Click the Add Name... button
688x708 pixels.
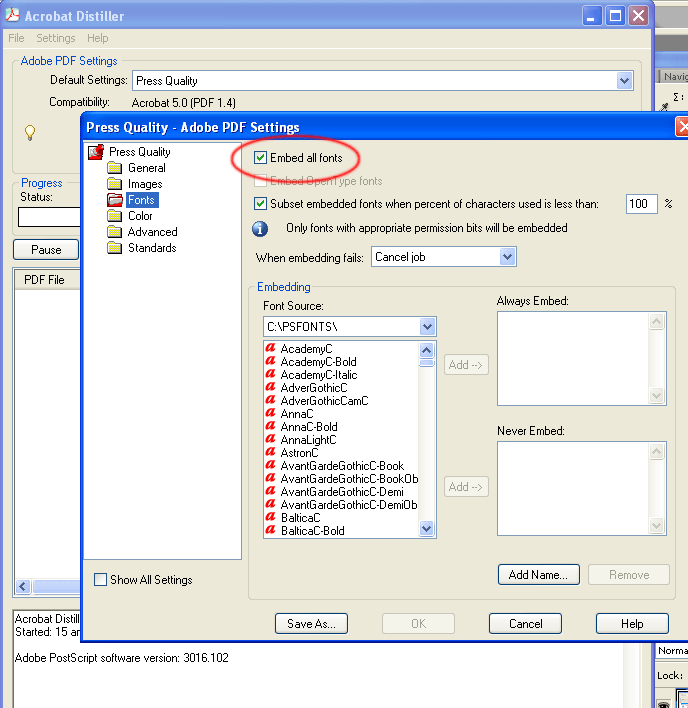coord(539,574)
